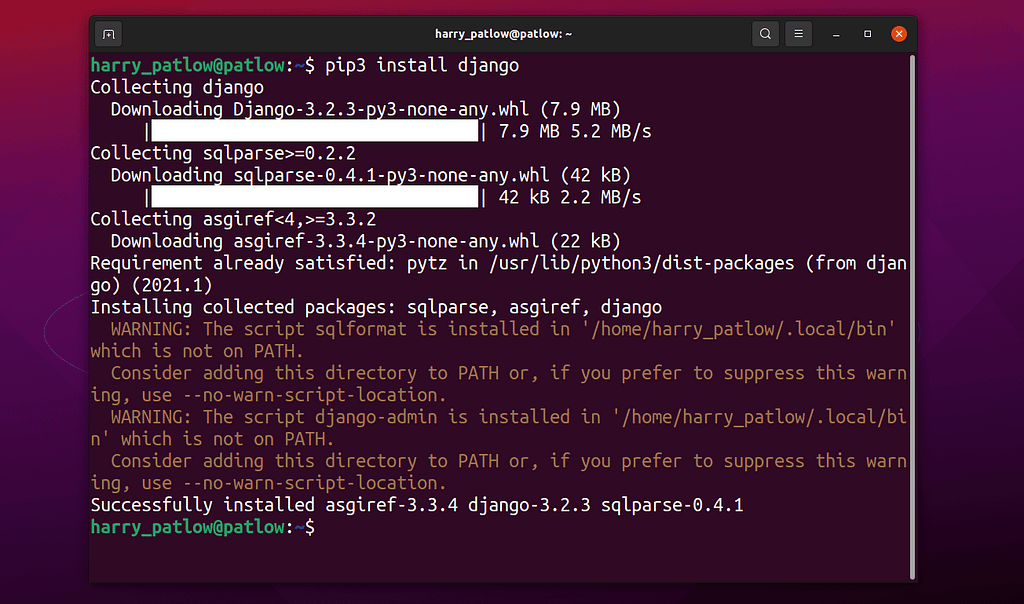The width and height of the screenshot is (1024, 604).
Task: Click the '7.9 MB 5.2 MB/s' speed text
Action: coord(575,131)
